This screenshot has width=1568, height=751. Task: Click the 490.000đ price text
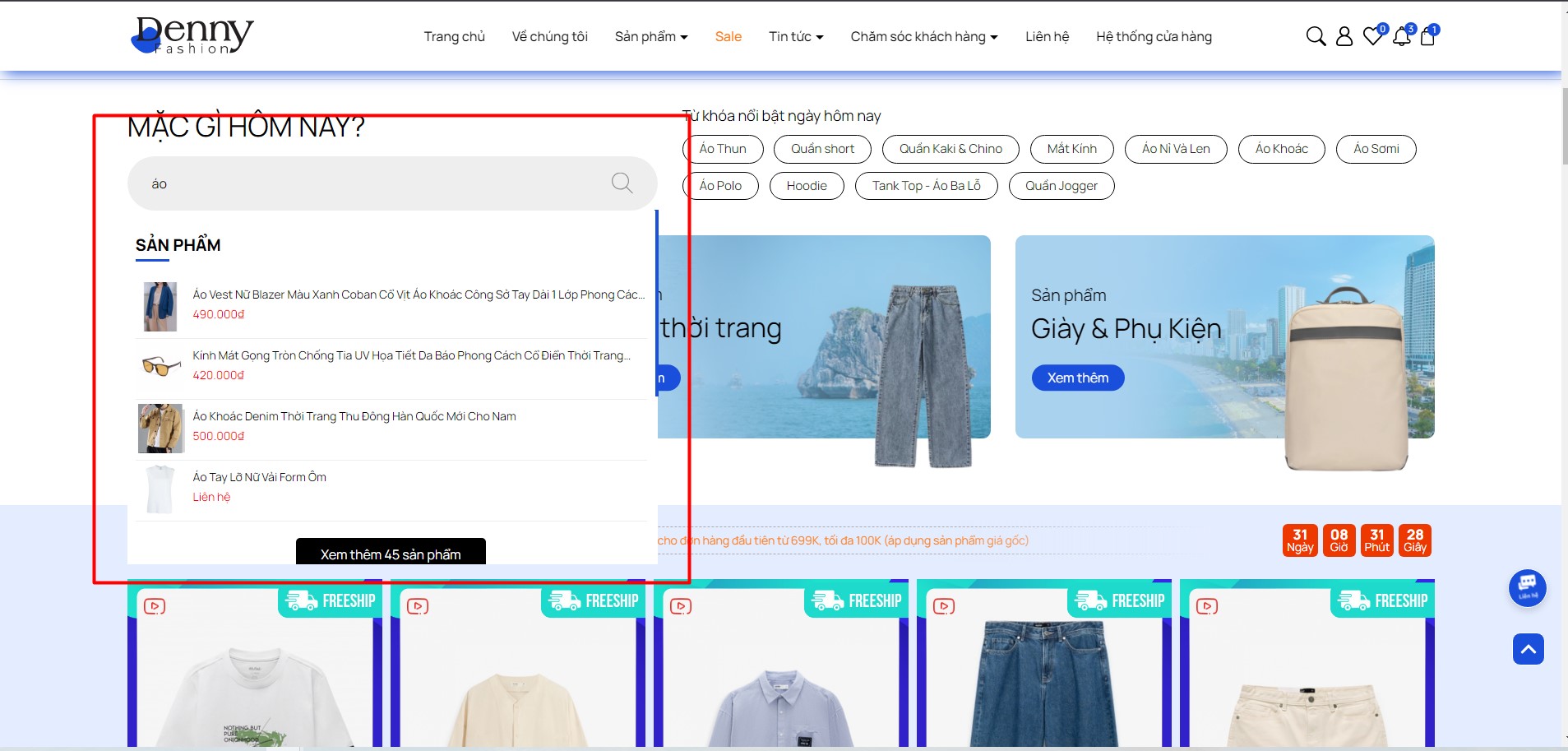point(219,314)
